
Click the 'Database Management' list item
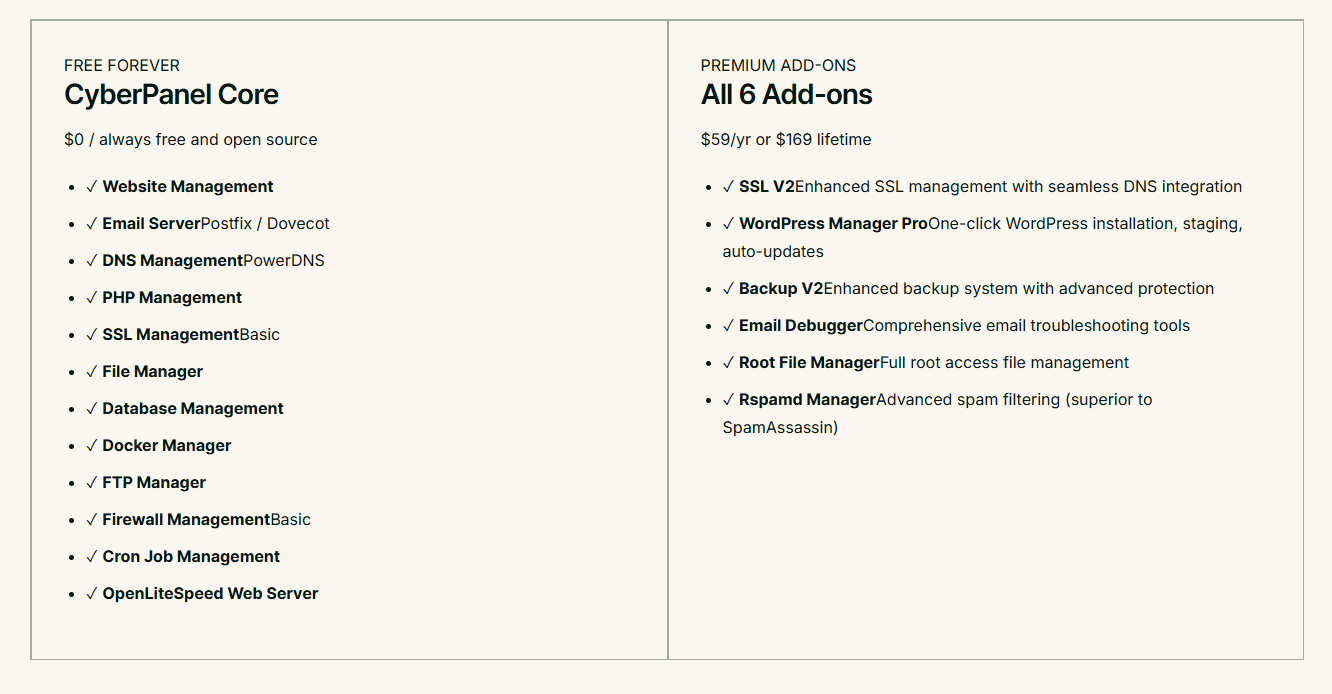[x=185, y=409]
